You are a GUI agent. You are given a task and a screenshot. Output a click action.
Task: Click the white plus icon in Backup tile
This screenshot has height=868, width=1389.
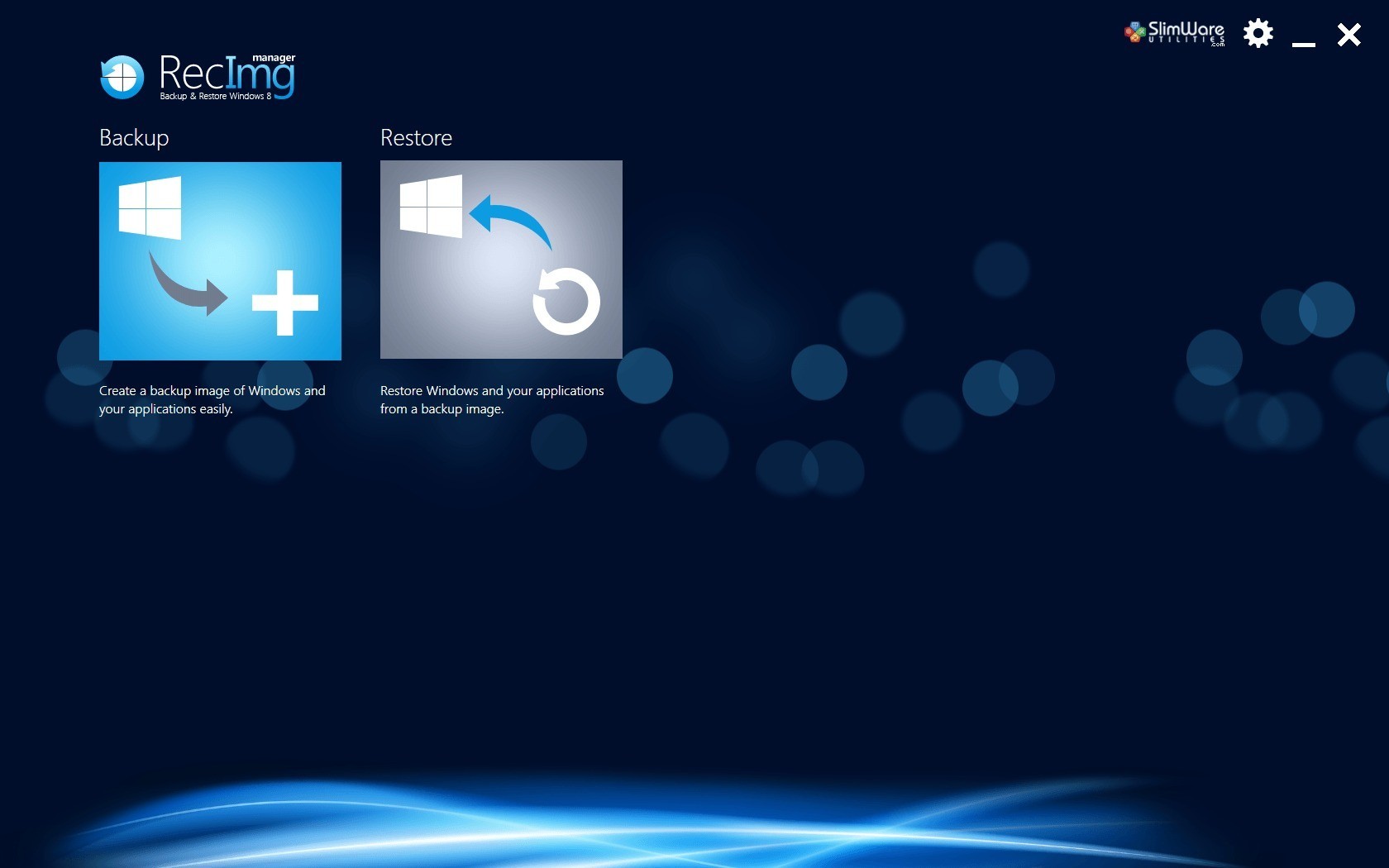pos(285,303)
